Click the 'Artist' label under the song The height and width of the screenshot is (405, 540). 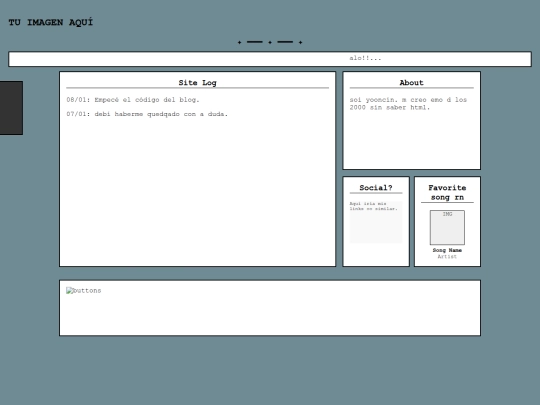click(x=447, y=257)
